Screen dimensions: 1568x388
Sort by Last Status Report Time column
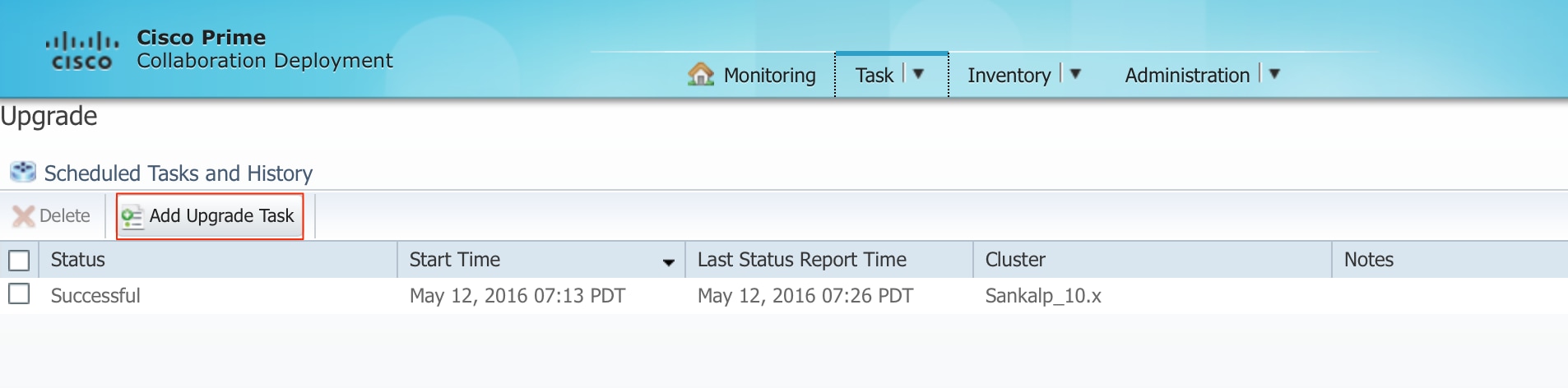tap(829, 260)
